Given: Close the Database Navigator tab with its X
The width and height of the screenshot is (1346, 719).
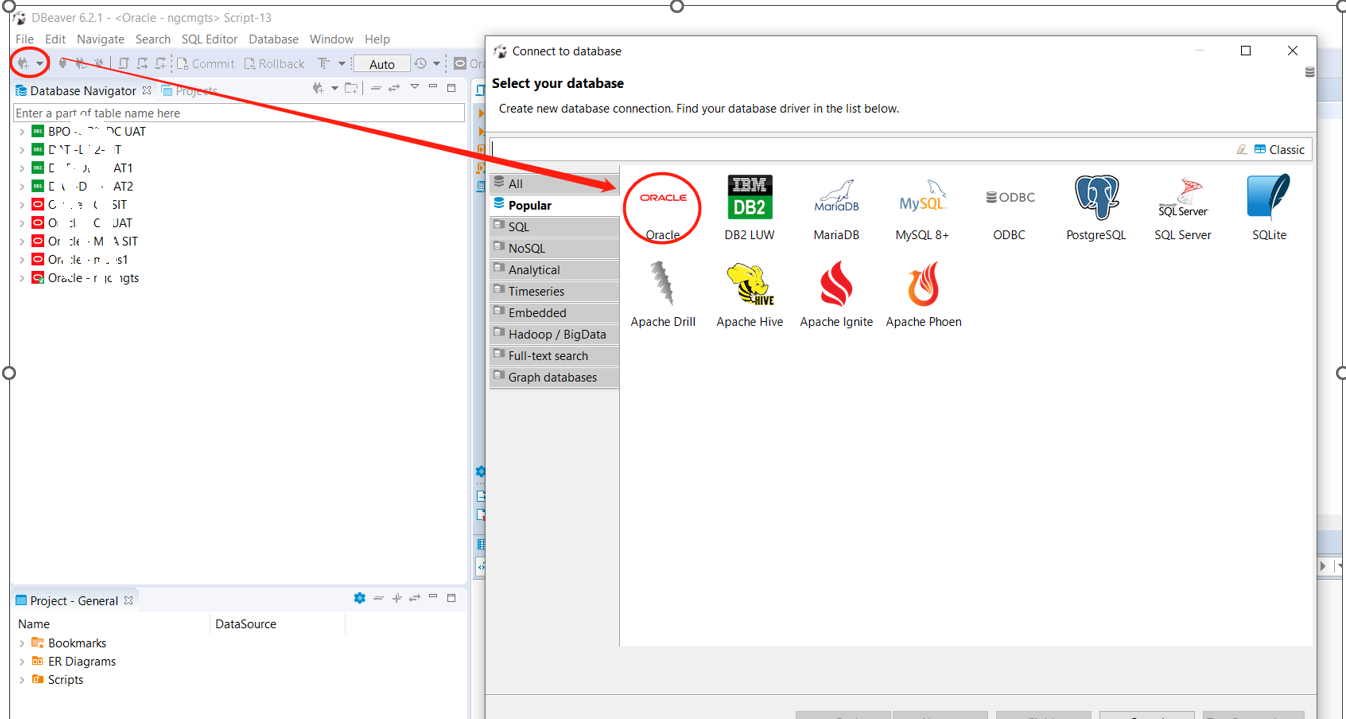Looking at the screenshot, I should (147, 90).
